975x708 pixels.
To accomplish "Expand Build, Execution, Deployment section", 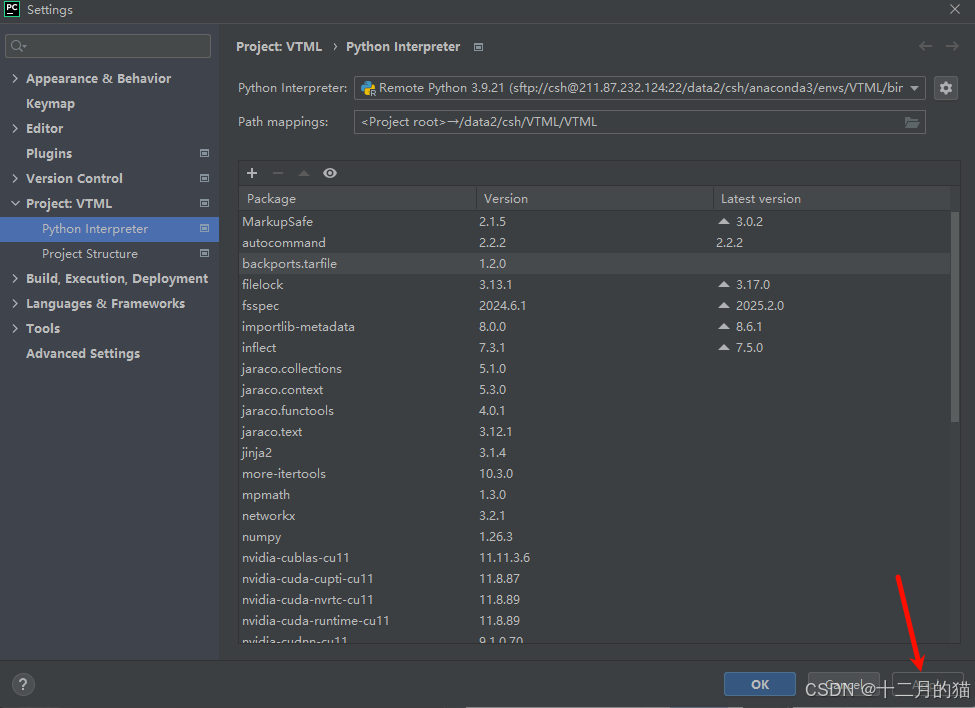I will (x=15, y=278).
